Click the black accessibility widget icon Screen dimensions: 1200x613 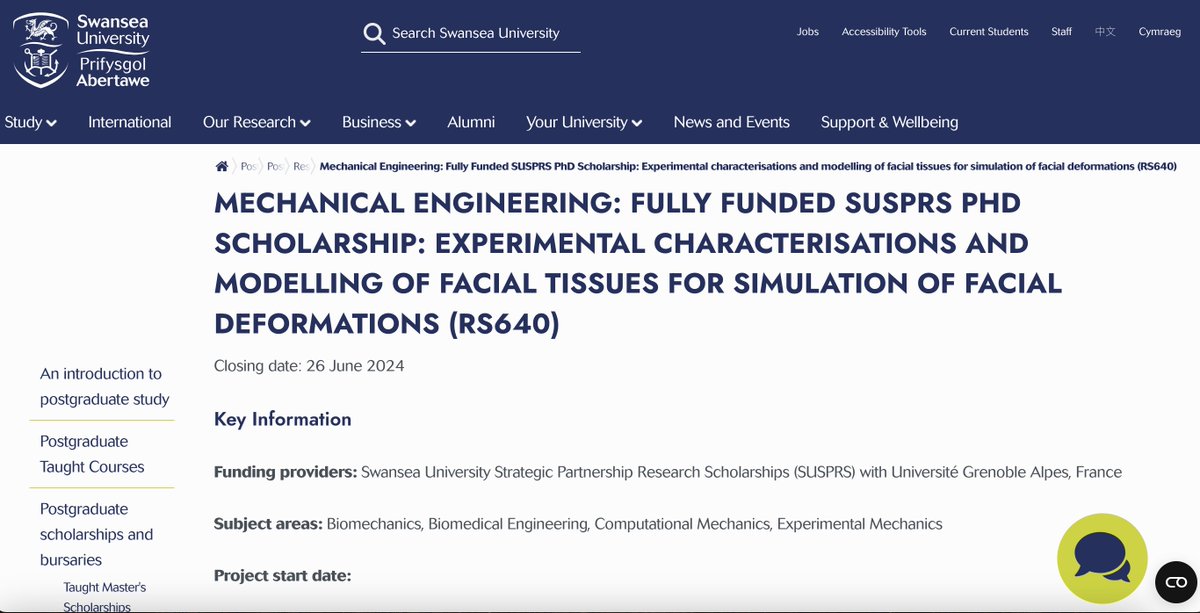coord(1176,582)
